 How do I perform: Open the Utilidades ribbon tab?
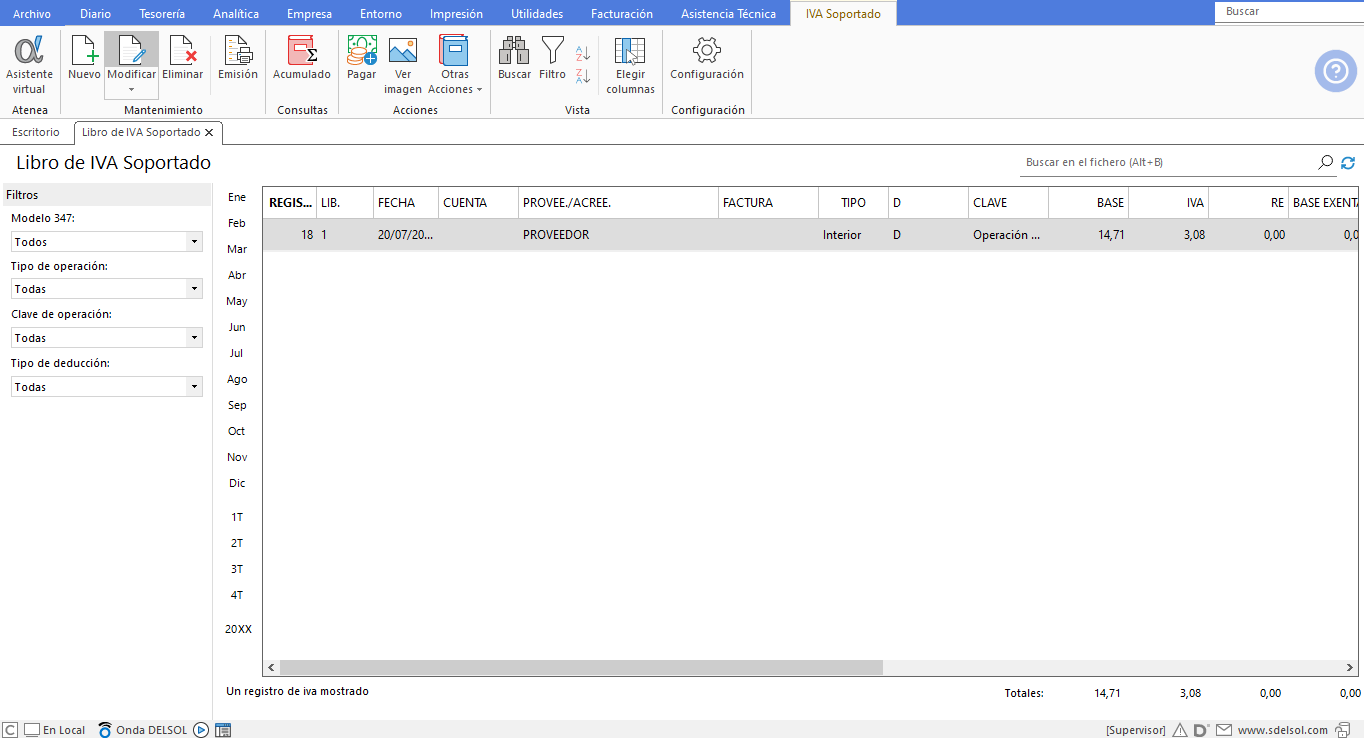537,14
